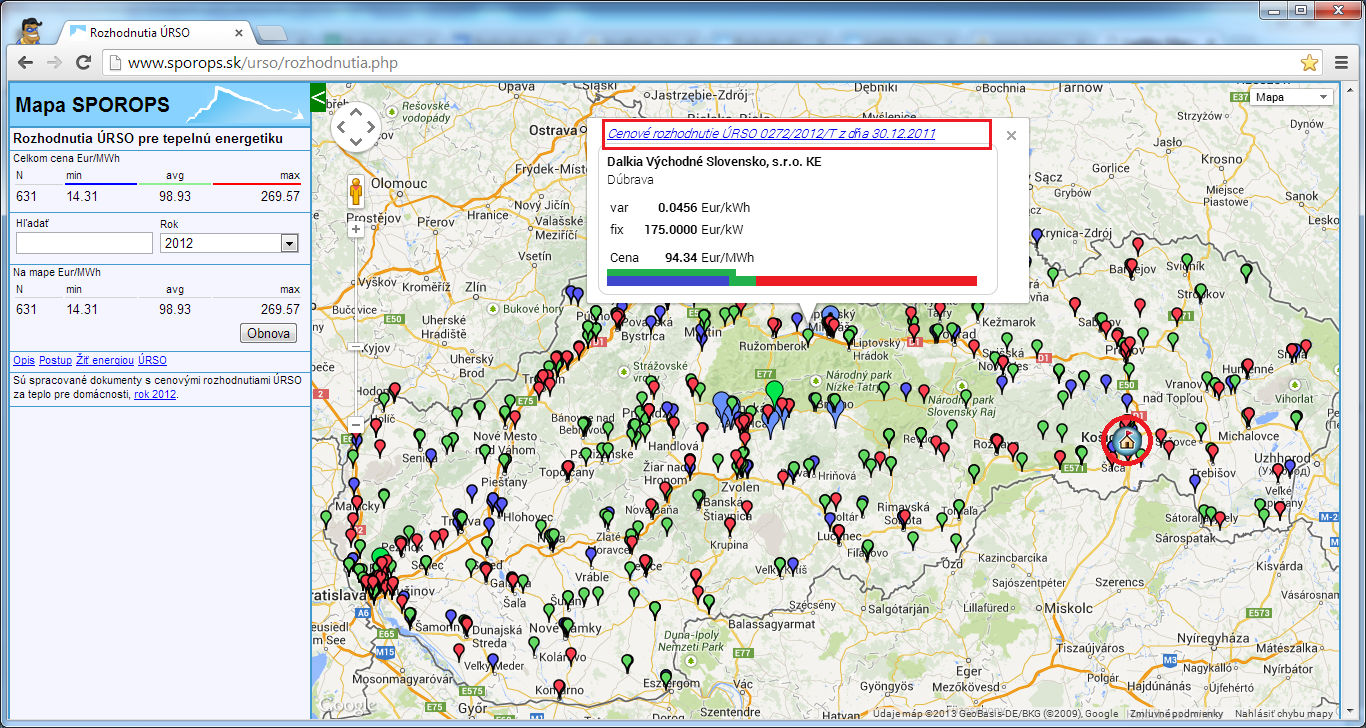
Task: Select avg 98.93 in Celkom cena row
Action: pyautogui.click(x=175, y=196)
